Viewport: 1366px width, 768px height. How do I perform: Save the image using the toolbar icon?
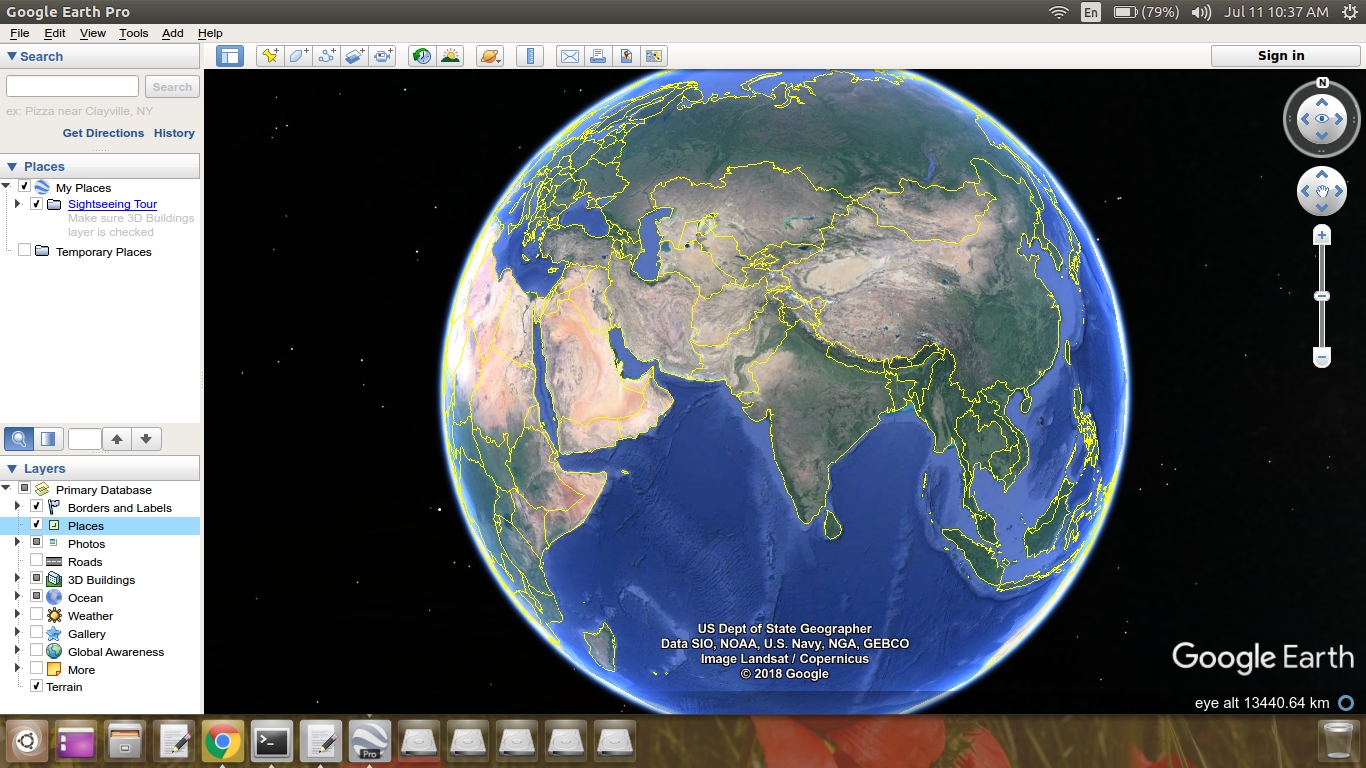(x=625, y=56)
